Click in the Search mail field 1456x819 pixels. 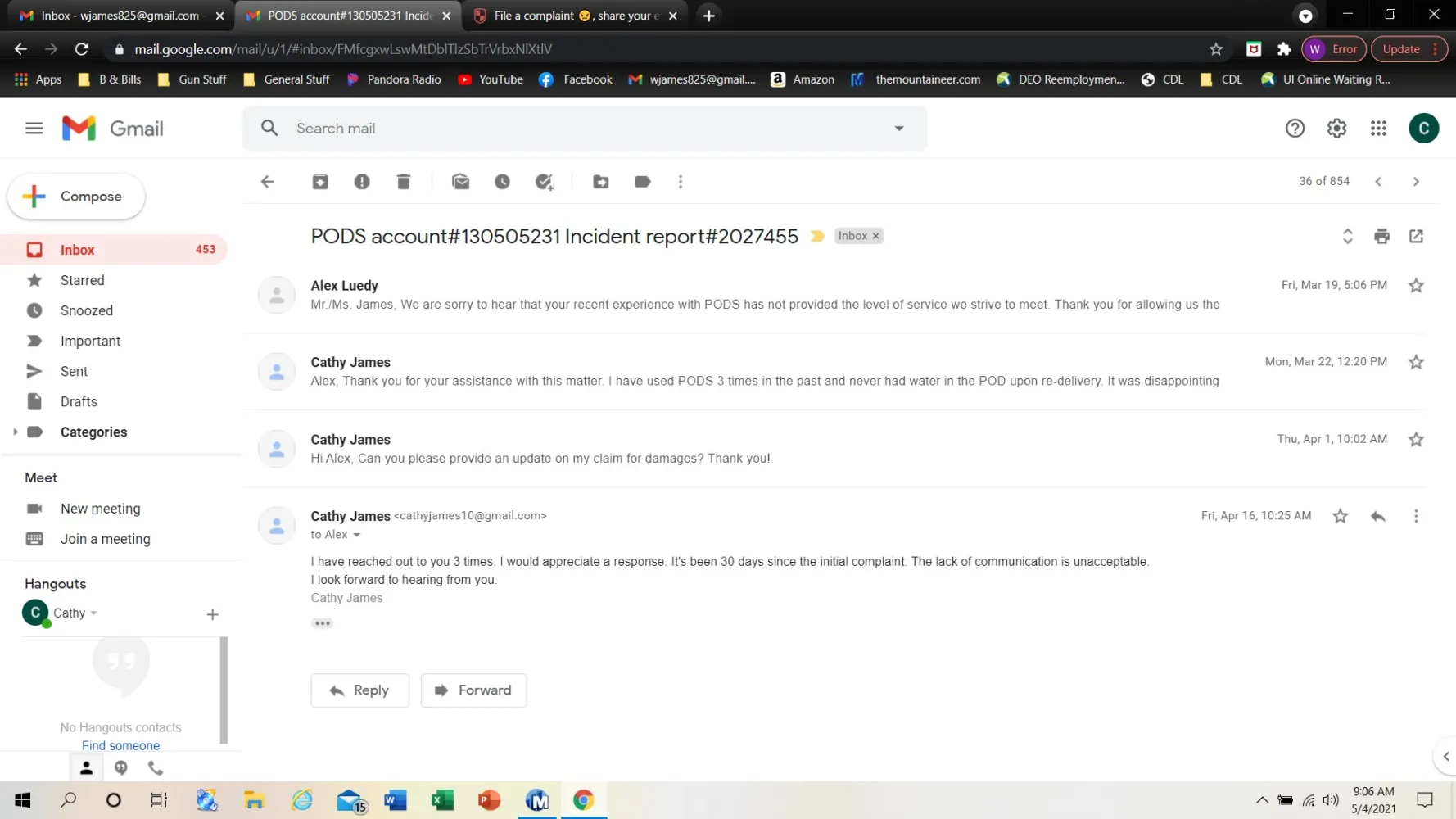pyautogui.click(x=573, y=129)
